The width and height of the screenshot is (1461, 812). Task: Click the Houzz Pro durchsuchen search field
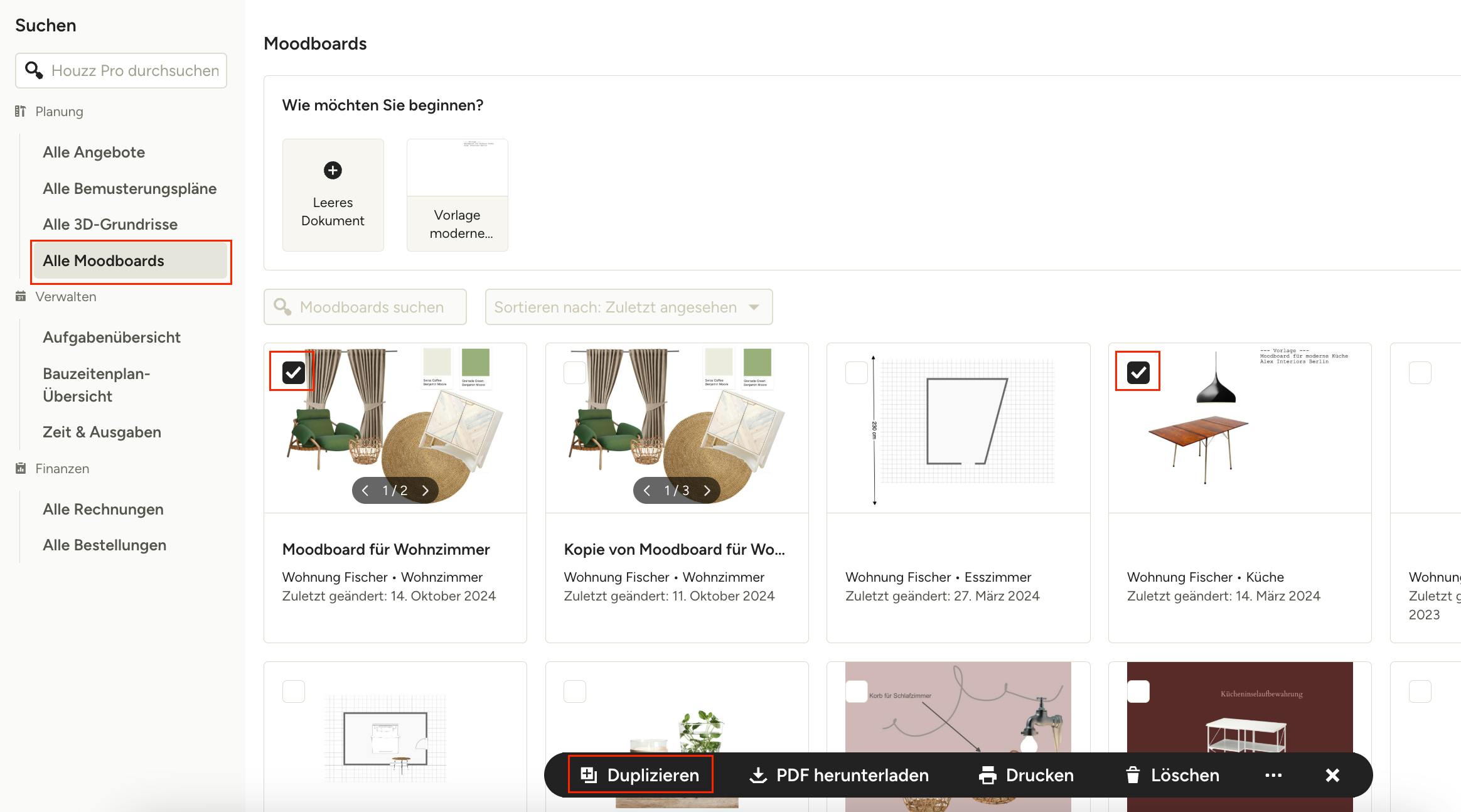pyautogui.click(x=121, y=70)
